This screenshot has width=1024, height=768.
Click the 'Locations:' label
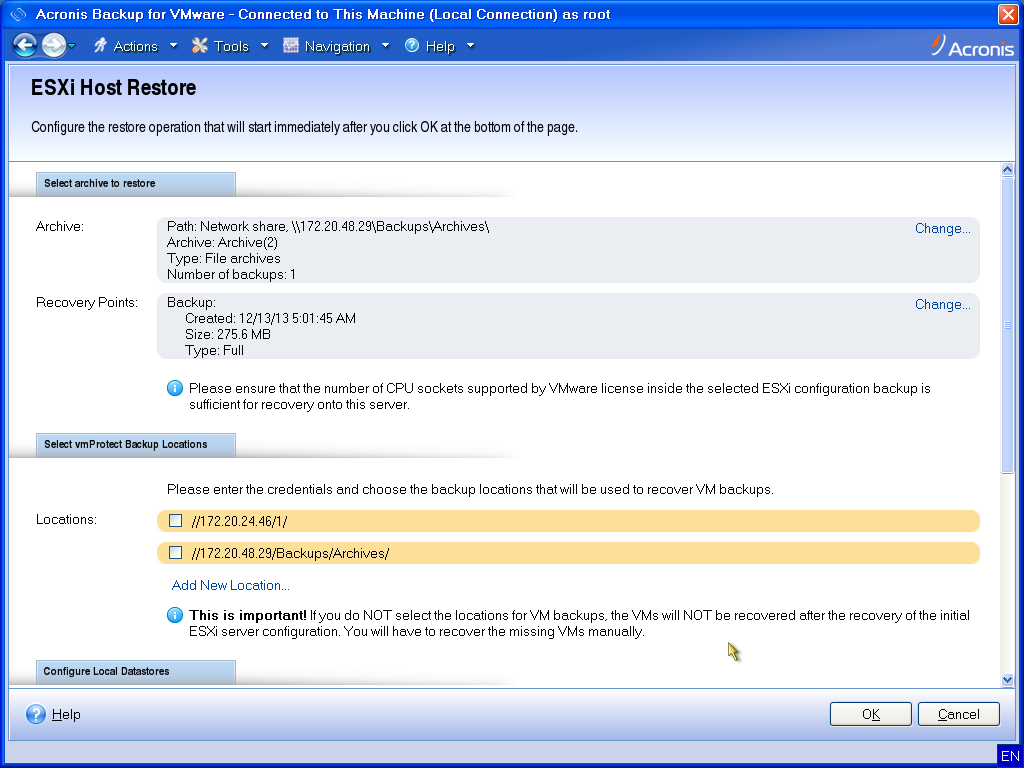coord(67,519)
